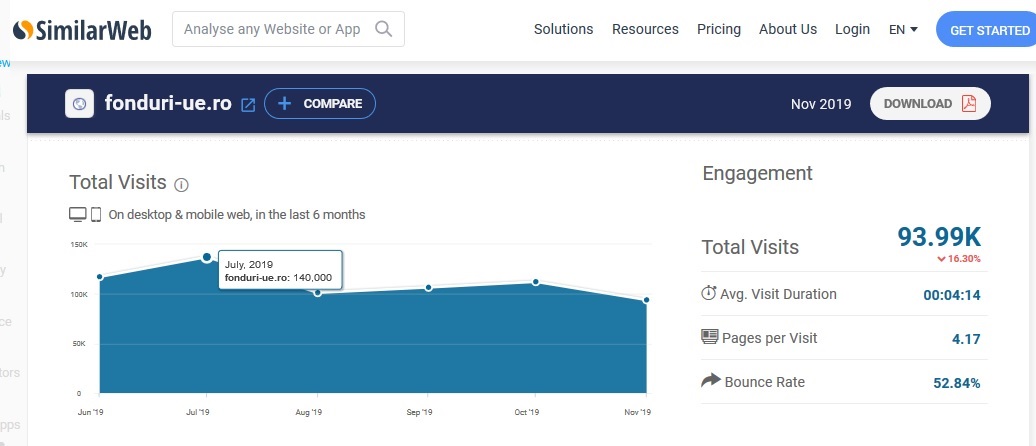Click the Engagement heading

tap(757, 174)
